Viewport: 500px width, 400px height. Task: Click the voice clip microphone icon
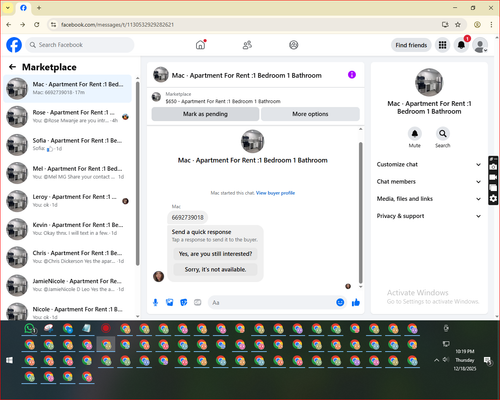pyautogui.click(x=155, y=302)
